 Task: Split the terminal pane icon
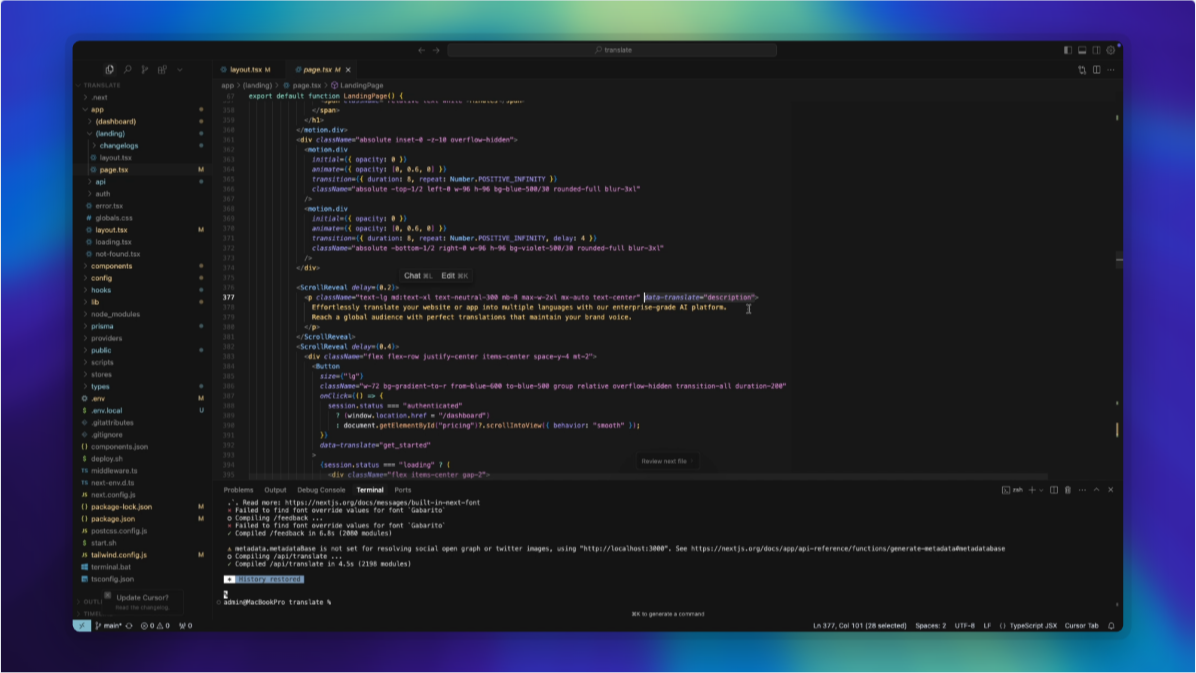[x=1054, y=490]
